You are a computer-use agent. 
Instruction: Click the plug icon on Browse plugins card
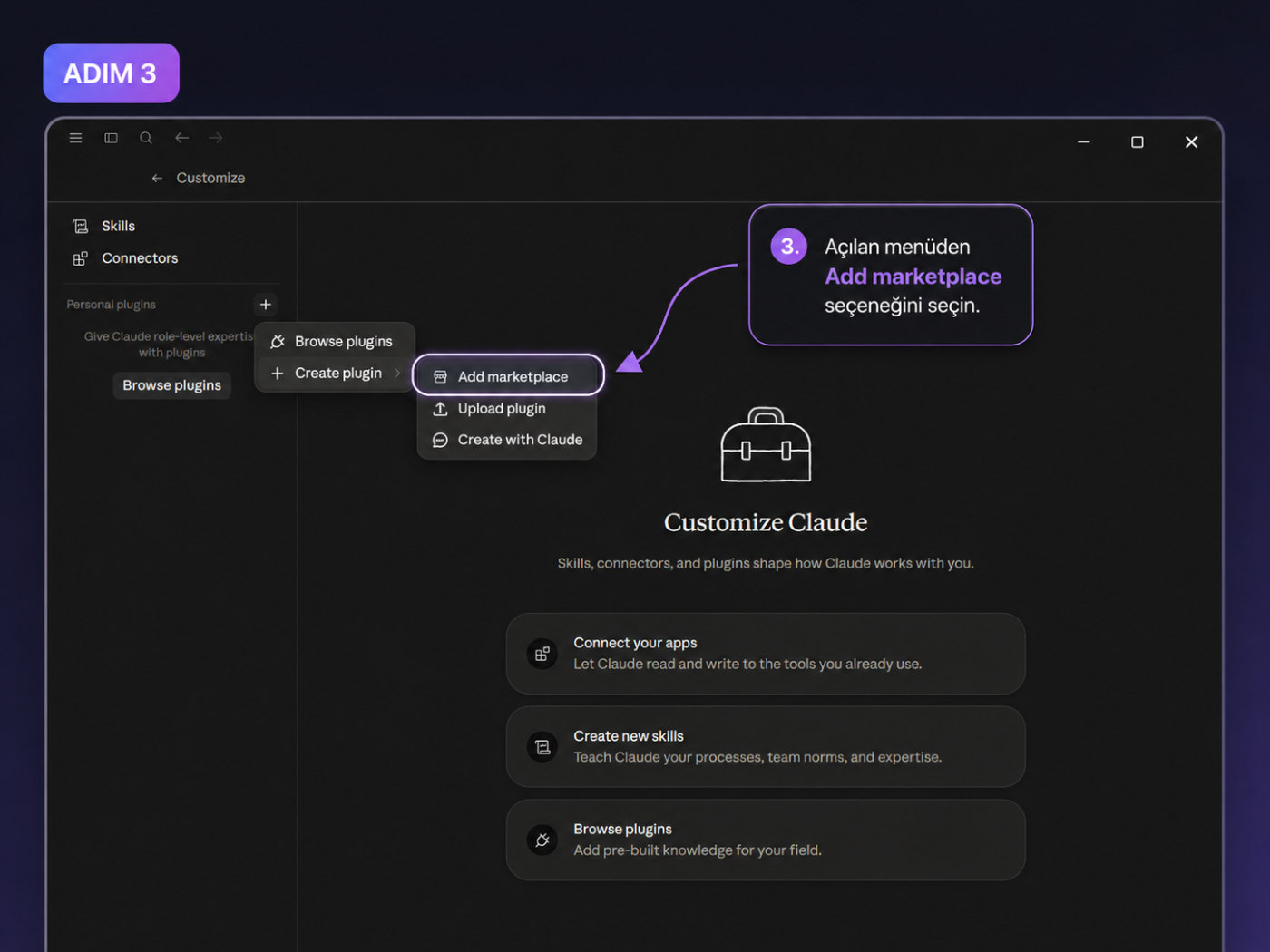click(542, 840)
